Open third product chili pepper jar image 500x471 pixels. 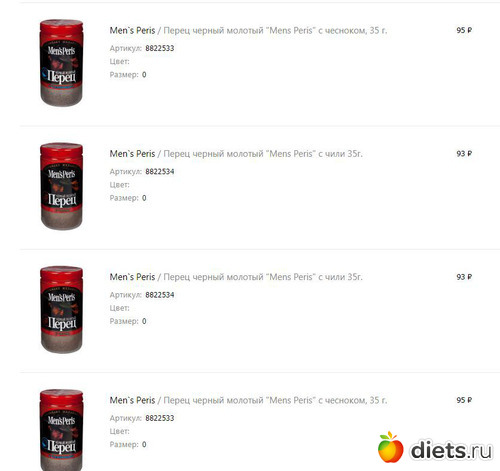[61, 309]
